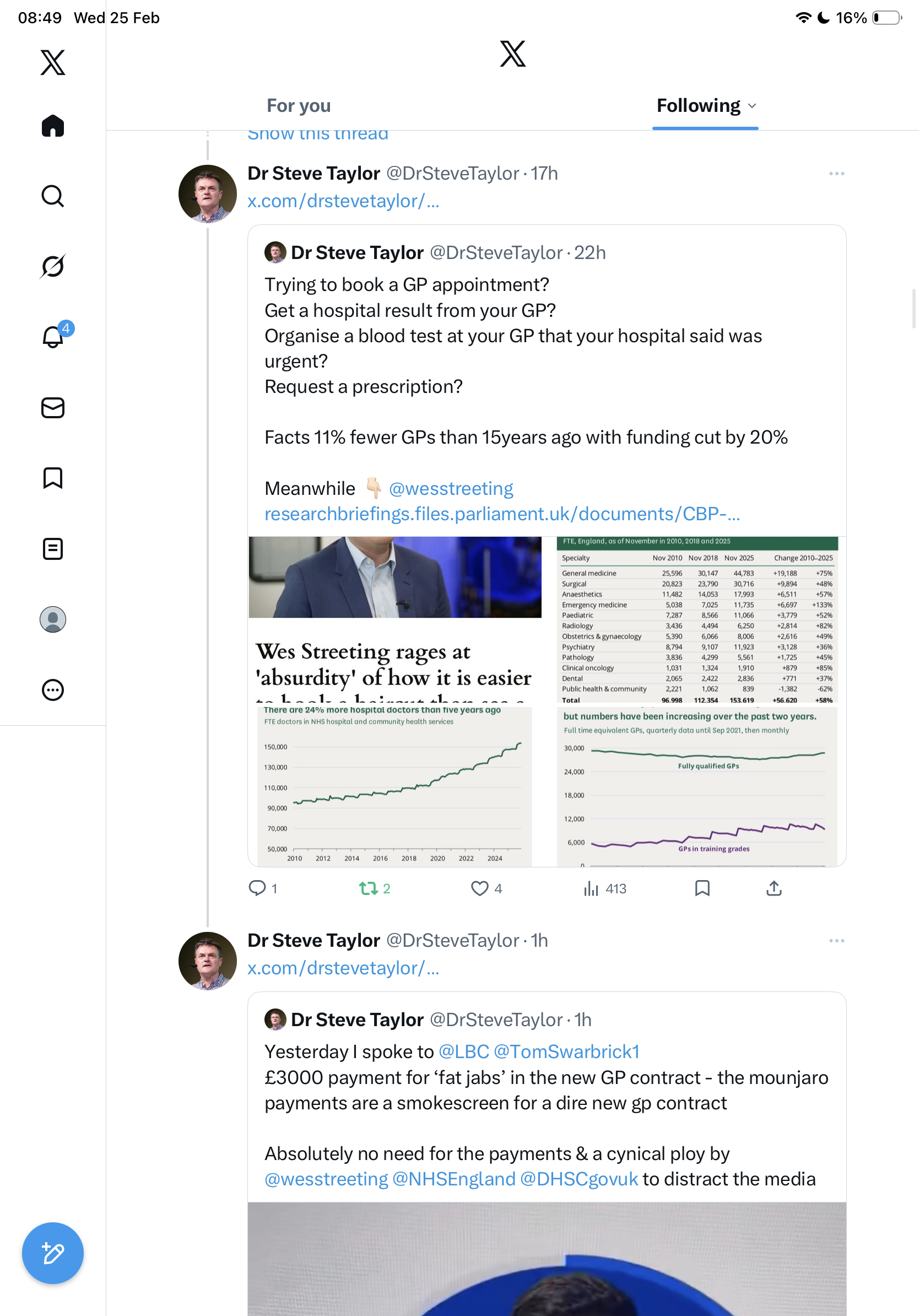The image size is (919, 1316).
Task: Open the @wesstreeting mention in the GP appointment post
Action: [451, 489]
